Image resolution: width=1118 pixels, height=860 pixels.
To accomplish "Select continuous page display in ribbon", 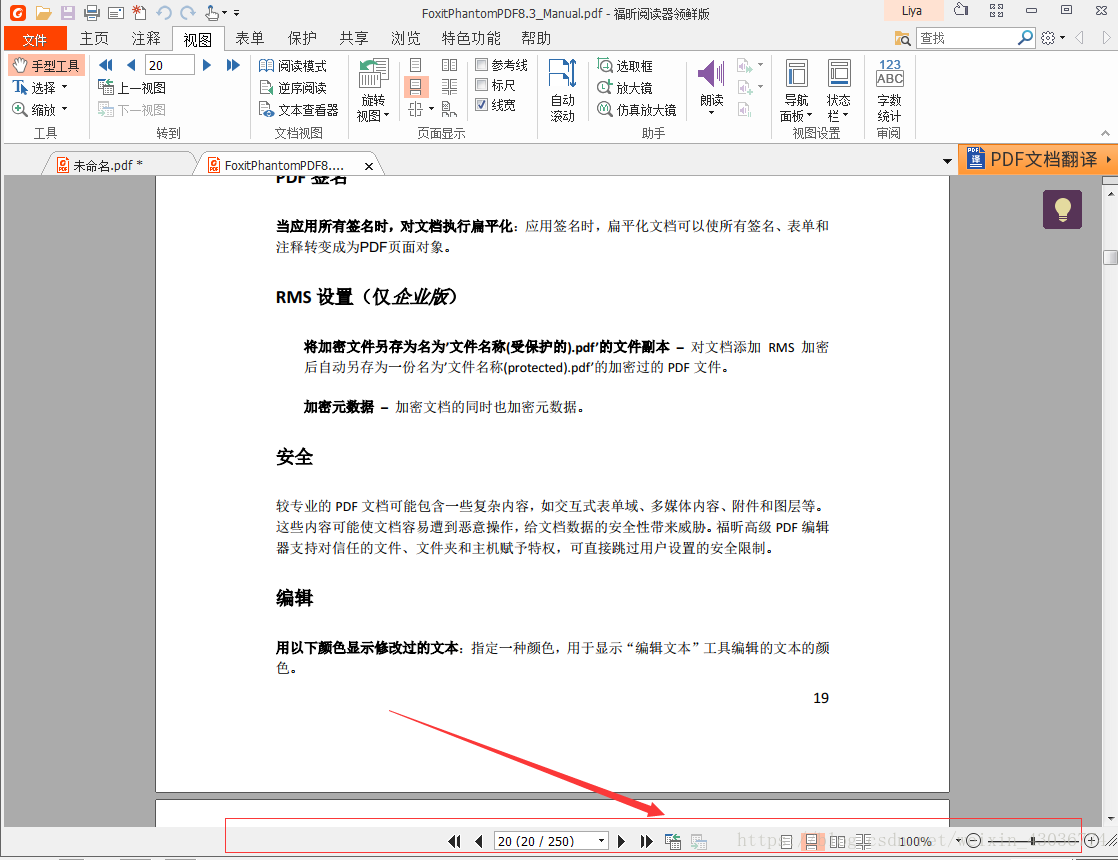I will [x=416, y=87].
